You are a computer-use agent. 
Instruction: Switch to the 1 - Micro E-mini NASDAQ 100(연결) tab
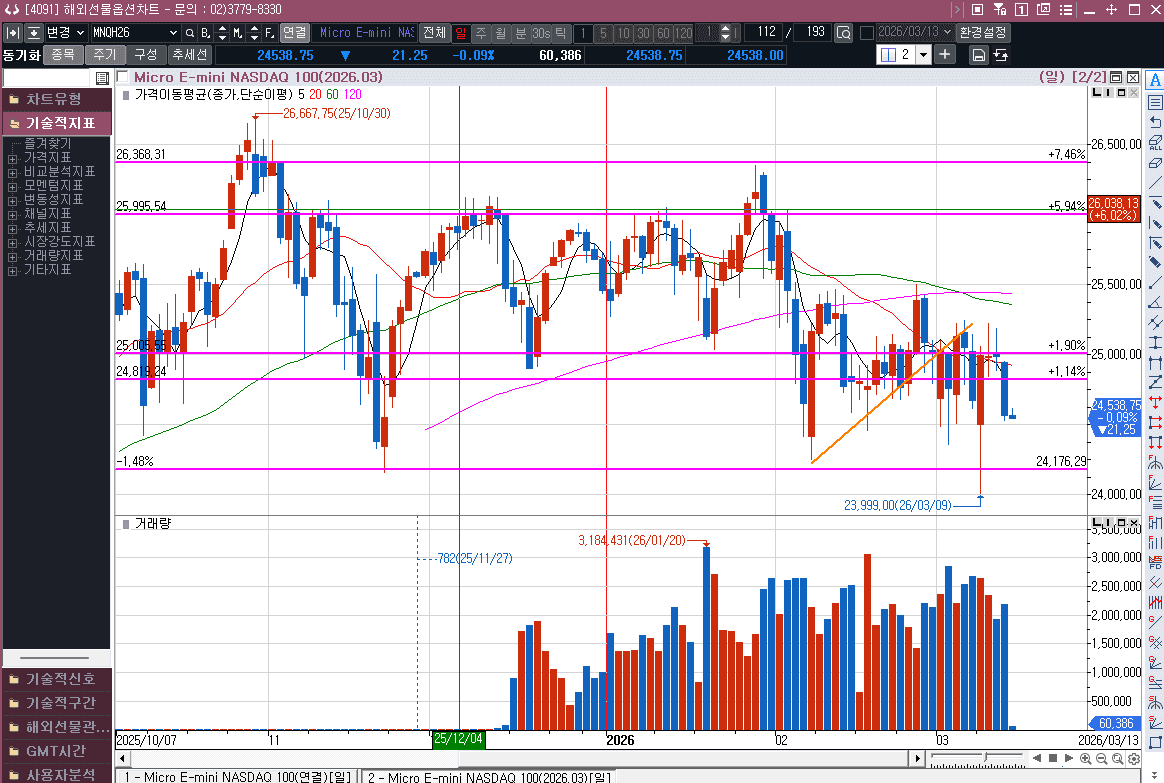click(x=236, y=777)
